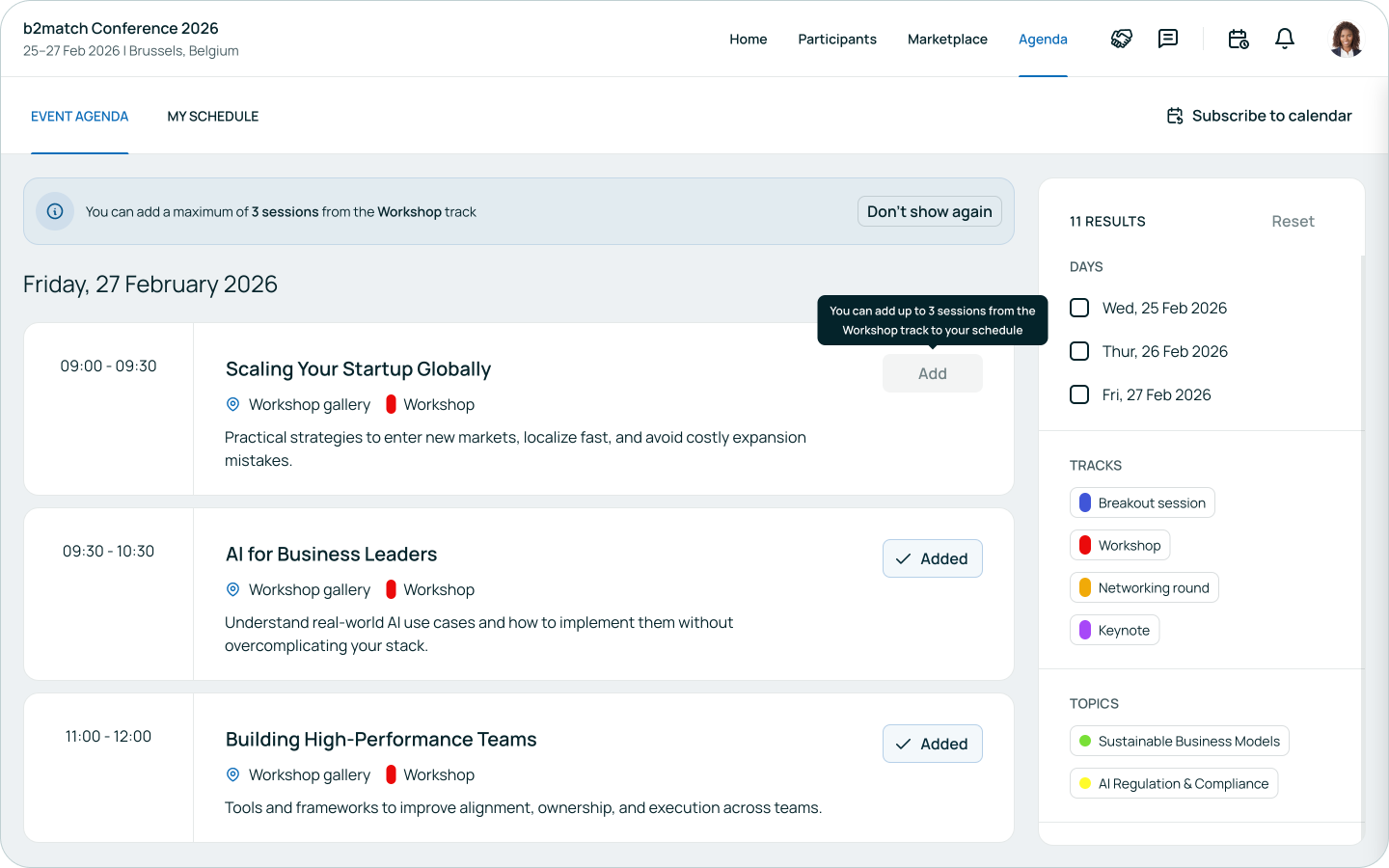
Task: Click checkmark icon on AI for Business Leaders
Action: tap(903, 558)
